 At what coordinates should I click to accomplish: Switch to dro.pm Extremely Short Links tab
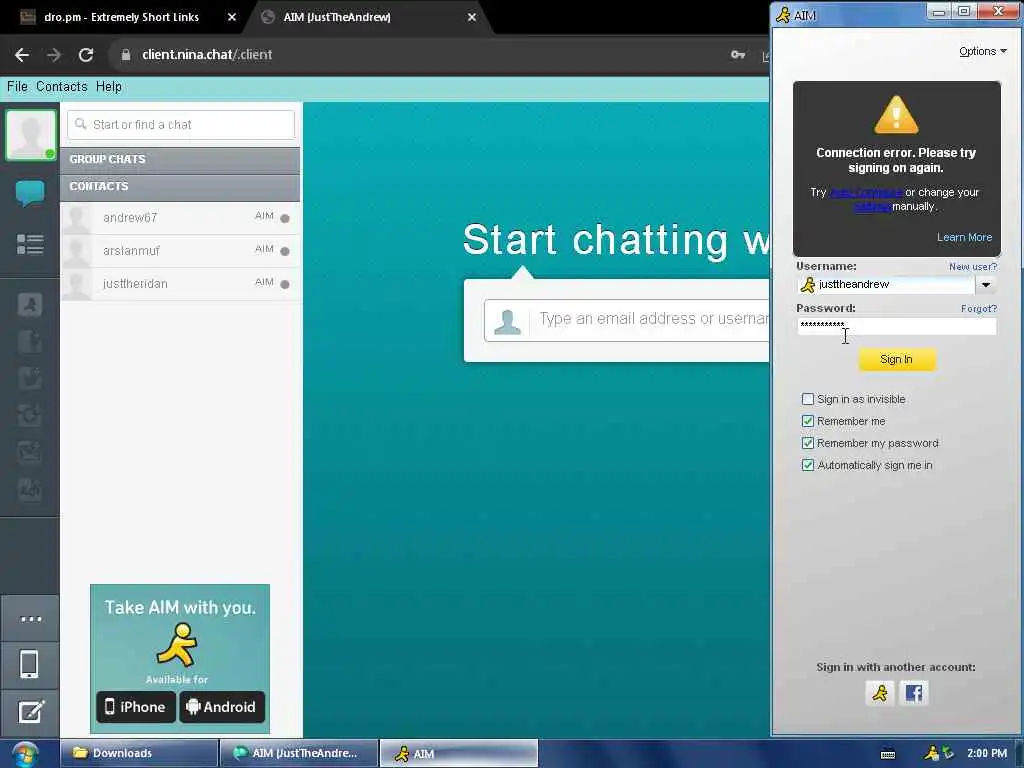(x=121, y=17)
